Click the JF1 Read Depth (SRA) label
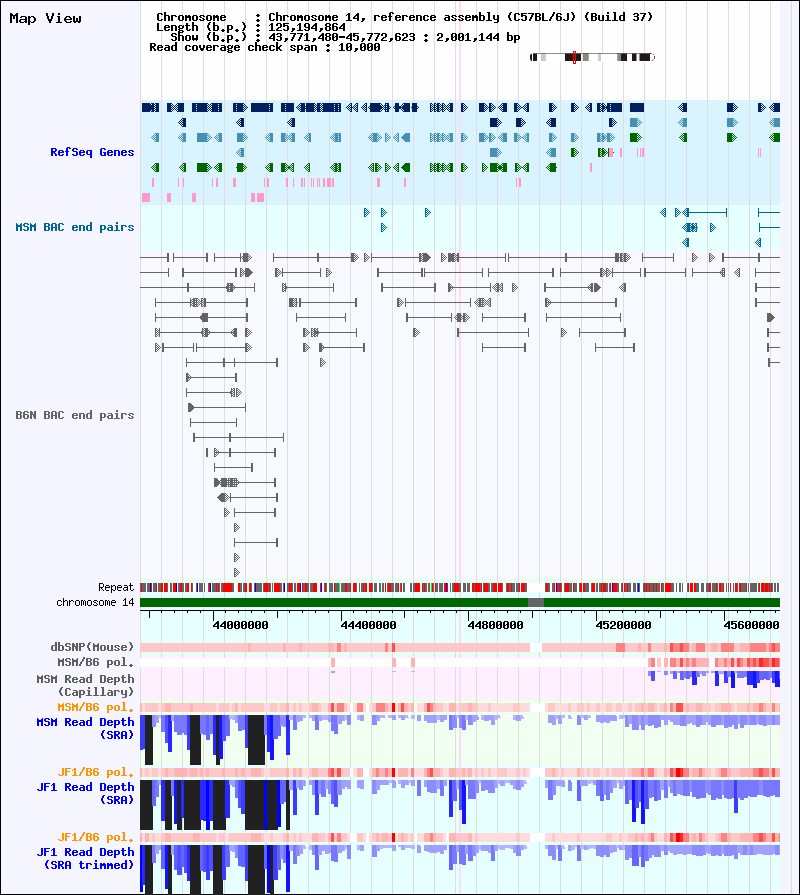This screenshot has height=895, width=800. click(x=85, y=793)
